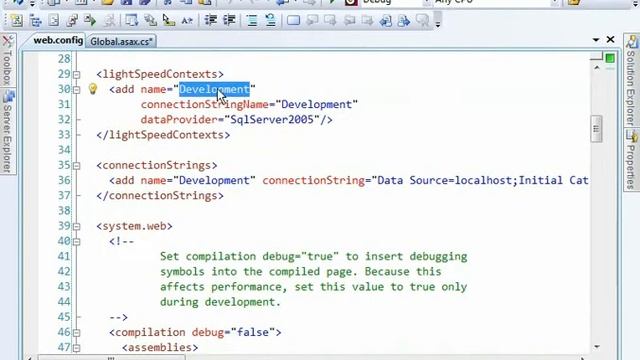The height and width of the screenshot is (360, 640).
Task: Close the web.config document tab
Action: (x=610, y=40)
